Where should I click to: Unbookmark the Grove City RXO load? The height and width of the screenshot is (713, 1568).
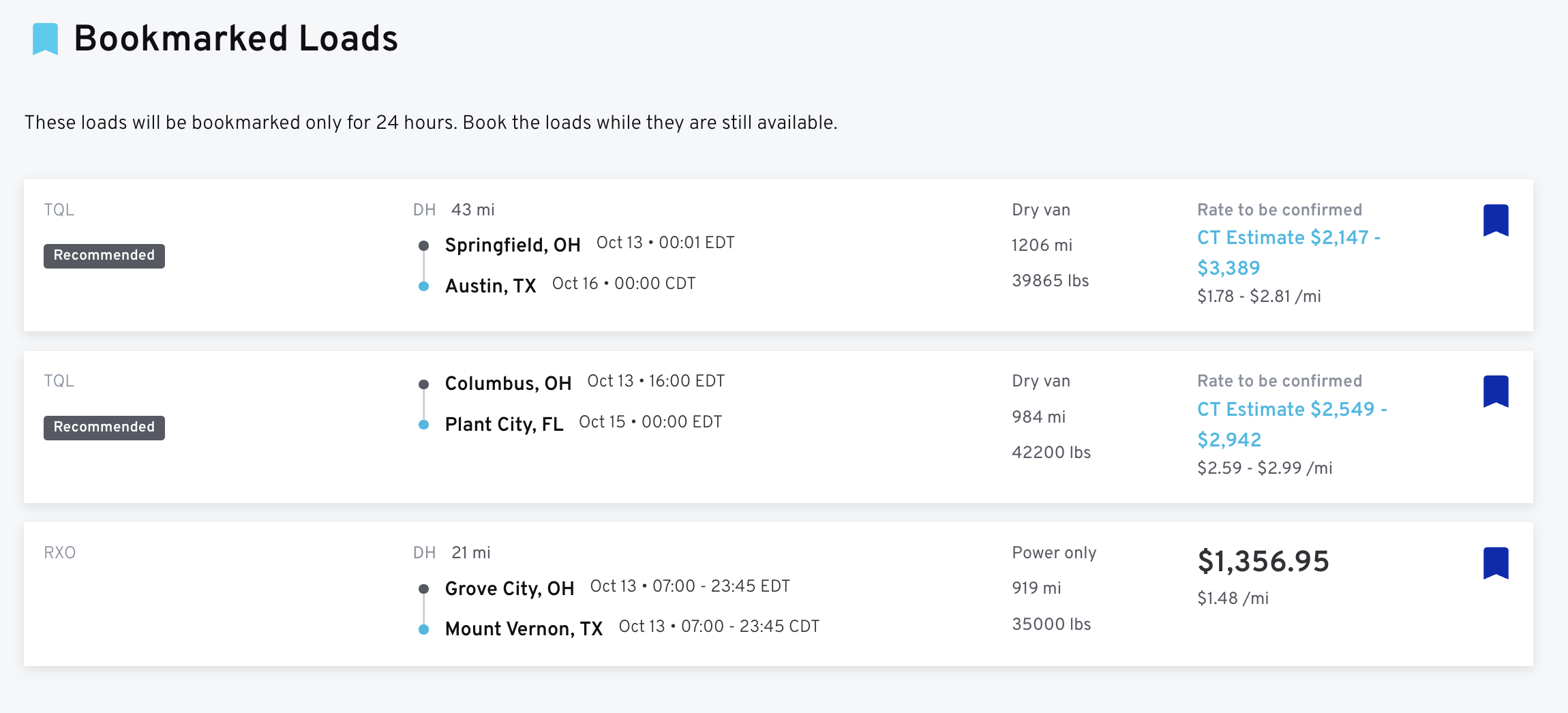coord(1496,563)
